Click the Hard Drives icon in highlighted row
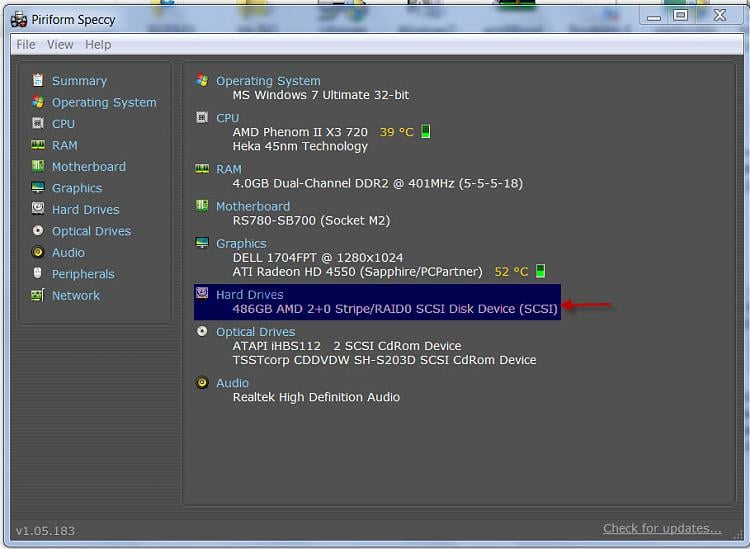The height and width of the screenshot is (549, 750). pyautogui.click(x=202, y=293)
